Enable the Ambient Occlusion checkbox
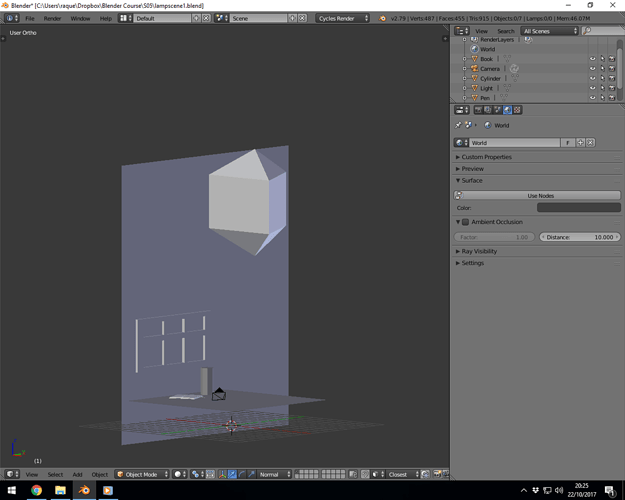The image size is (625, 500). 465,222
